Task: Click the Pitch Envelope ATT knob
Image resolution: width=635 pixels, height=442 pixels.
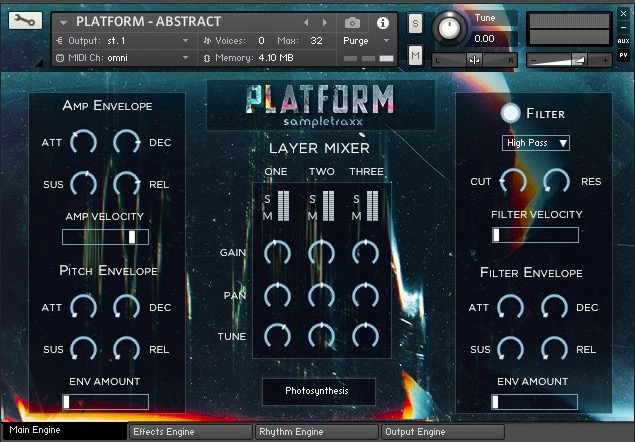Action: (83, 307)
